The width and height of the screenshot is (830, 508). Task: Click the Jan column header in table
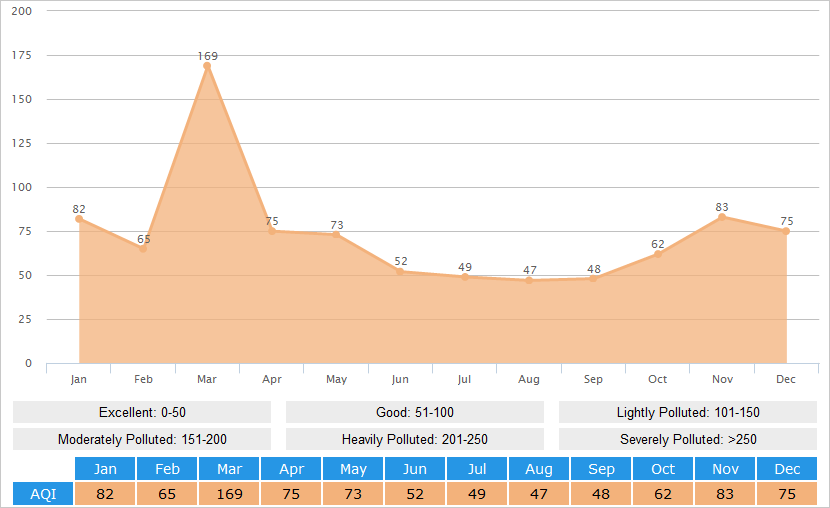click(x=105, y=469)
